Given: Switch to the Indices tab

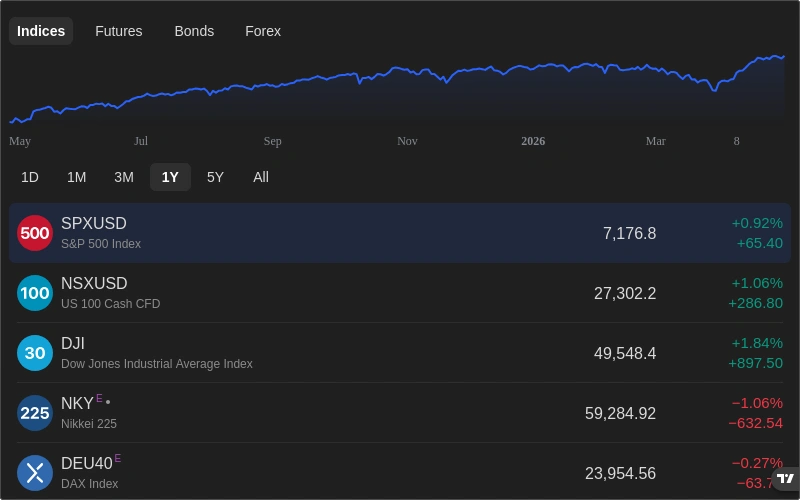Looking at the screenshot, I should (41, 31).
